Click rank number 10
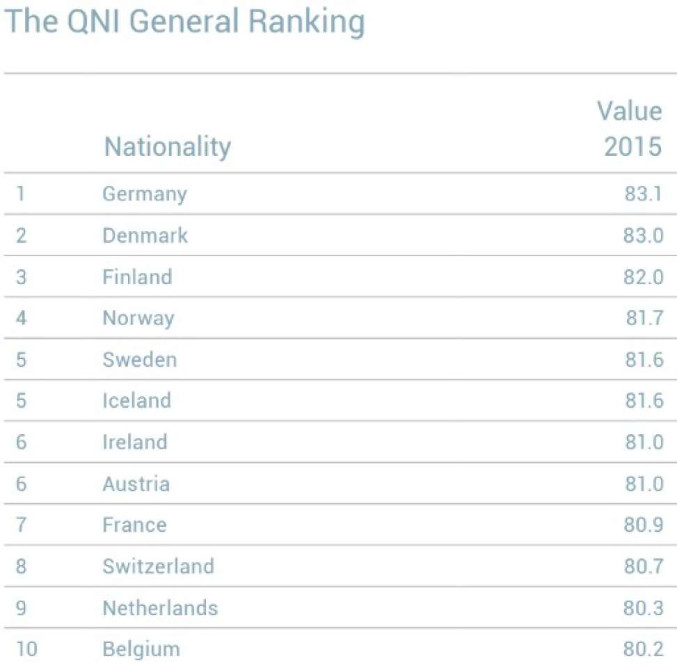Viewport: 677px width, 668px height. tap(27, 649)
